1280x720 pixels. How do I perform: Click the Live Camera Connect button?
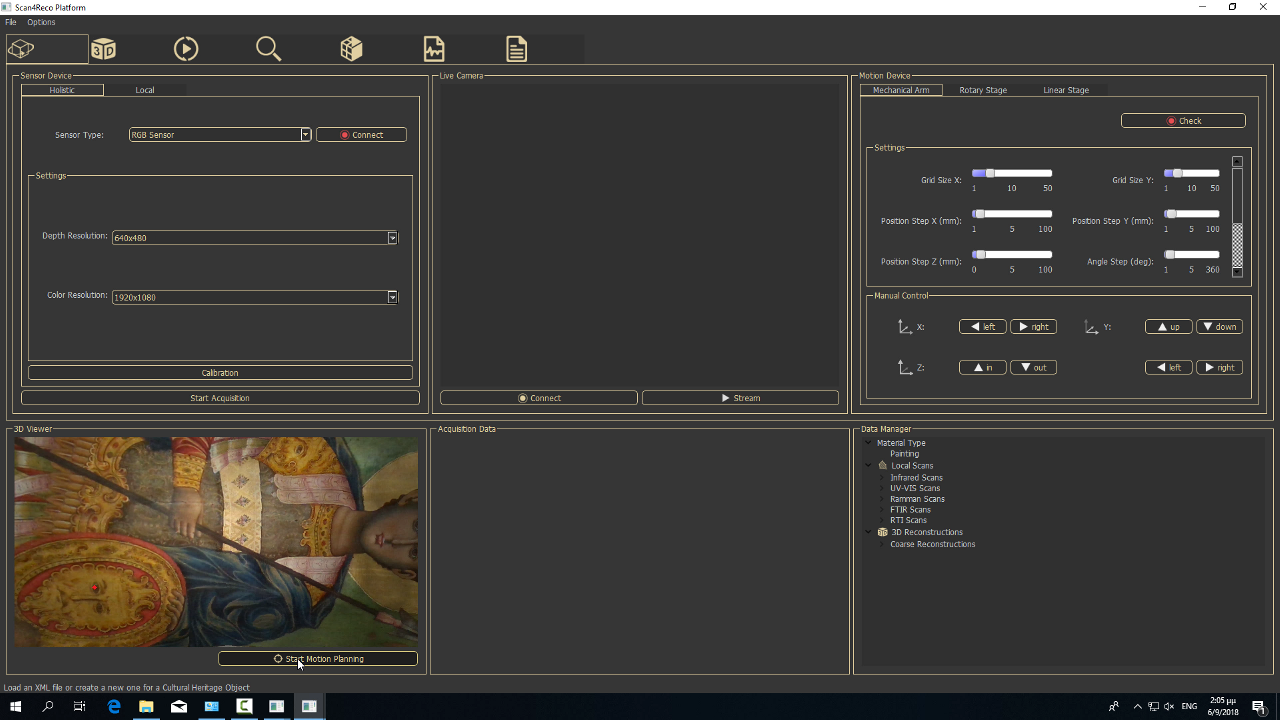539,398
